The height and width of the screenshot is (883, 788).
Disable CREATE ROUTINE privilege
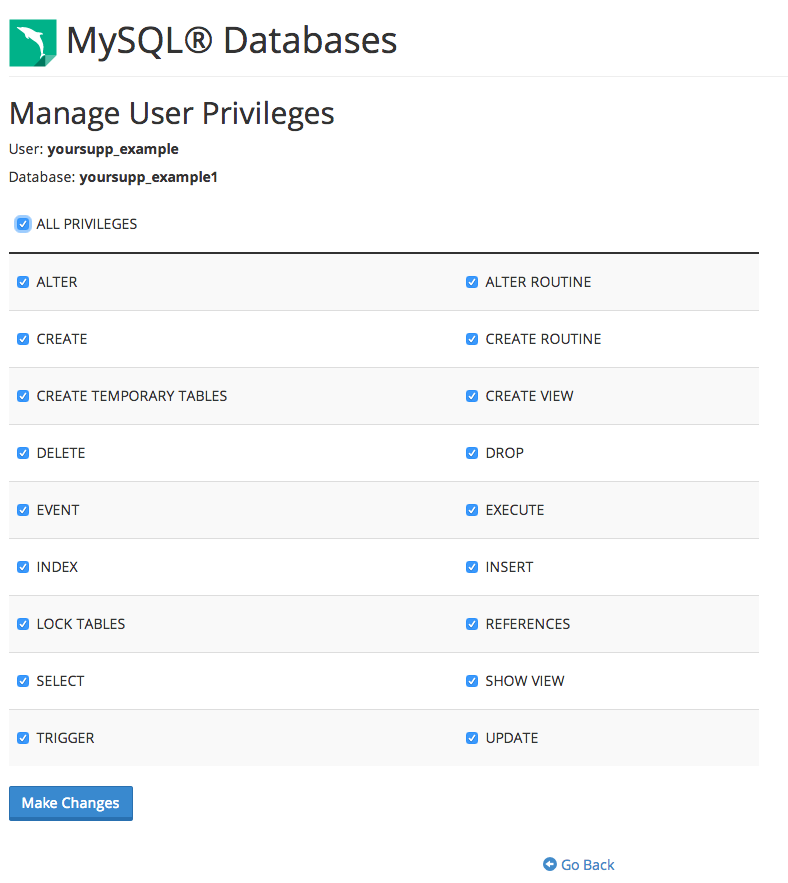471,339
